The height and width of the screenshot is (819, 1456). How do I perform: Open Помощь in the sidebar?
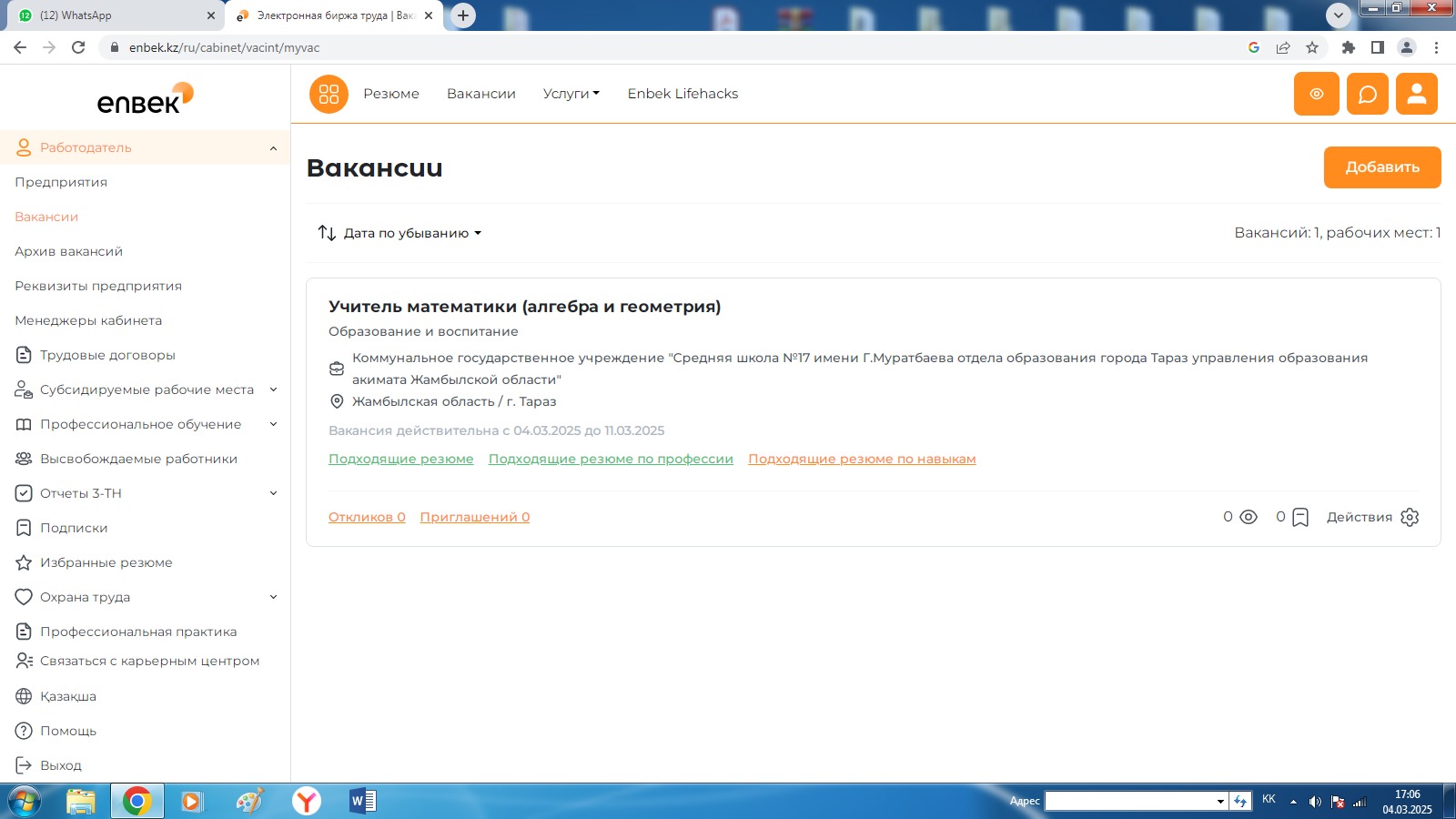pyautogui.click(x=68, y=731)
